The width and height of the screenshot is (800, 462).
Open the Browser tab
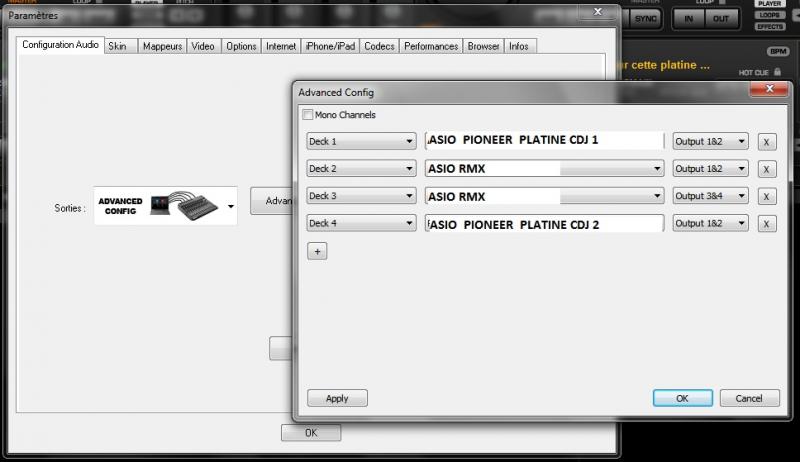click(x=483, y=46)
